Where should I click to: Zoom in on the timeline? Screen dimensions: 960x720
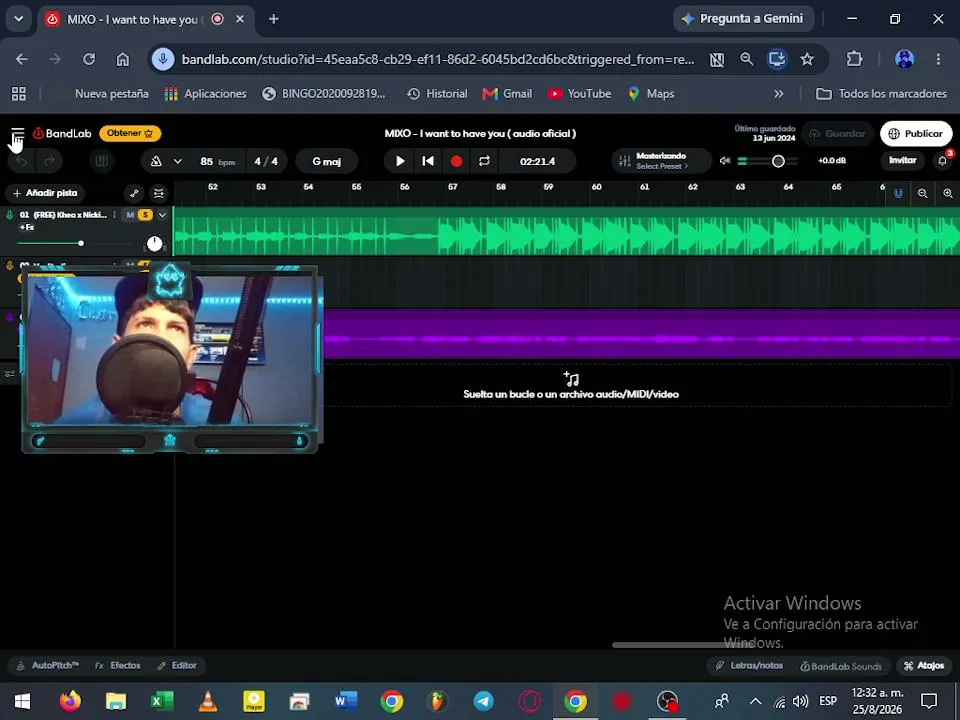tap(948, 193)
